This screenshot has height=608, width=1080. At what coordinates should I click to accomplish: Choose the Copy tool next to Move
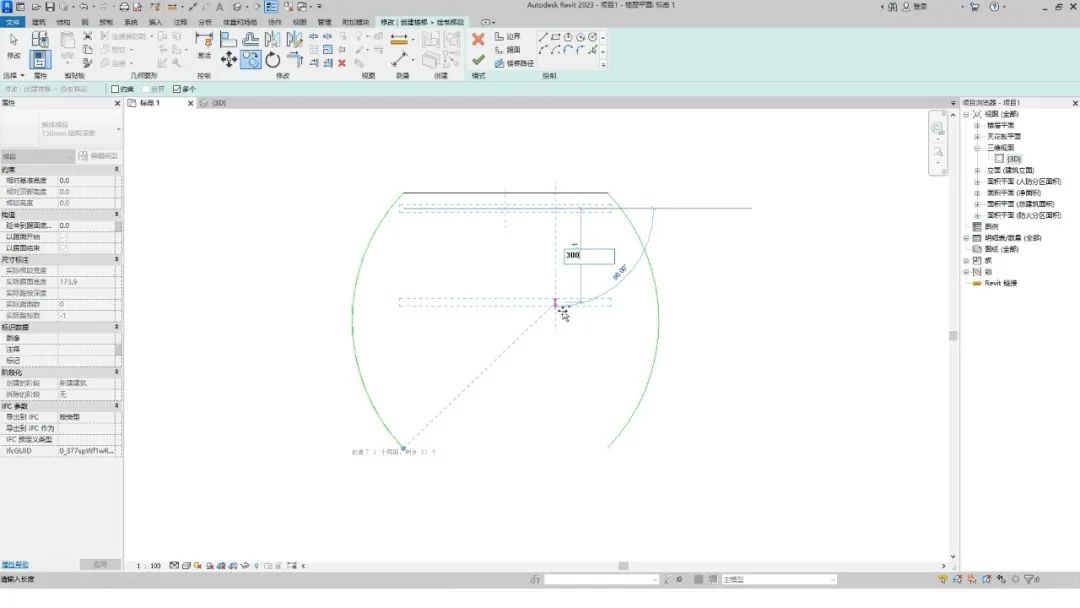(x=251, y=60)
